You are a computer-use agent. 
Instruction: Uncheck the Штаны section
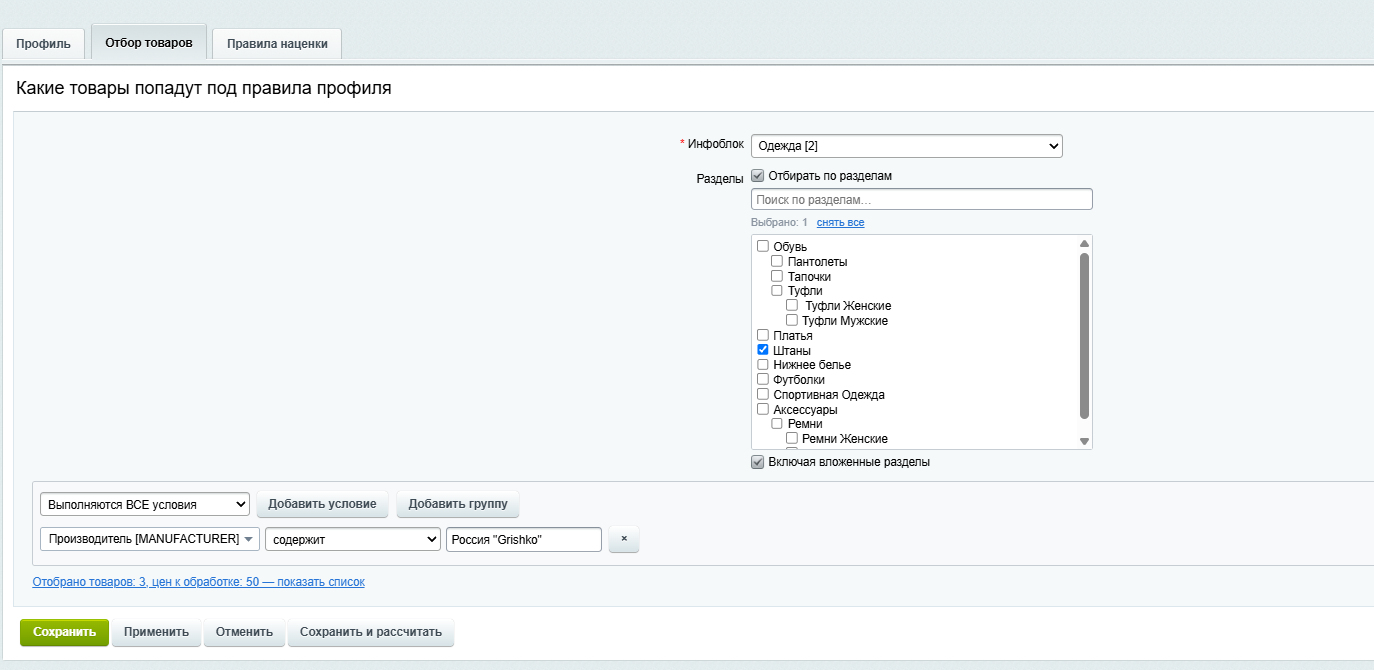[x=763, y=350]
